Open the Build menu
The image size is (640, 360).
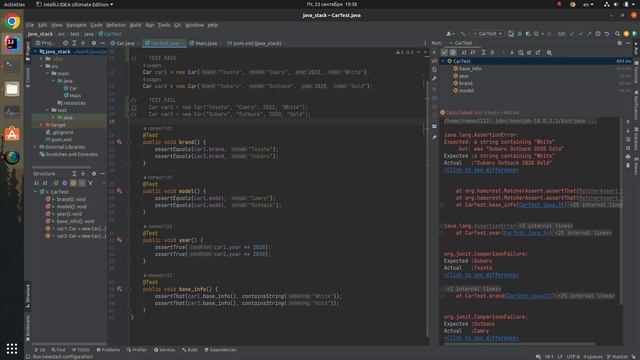pos(136,25)
